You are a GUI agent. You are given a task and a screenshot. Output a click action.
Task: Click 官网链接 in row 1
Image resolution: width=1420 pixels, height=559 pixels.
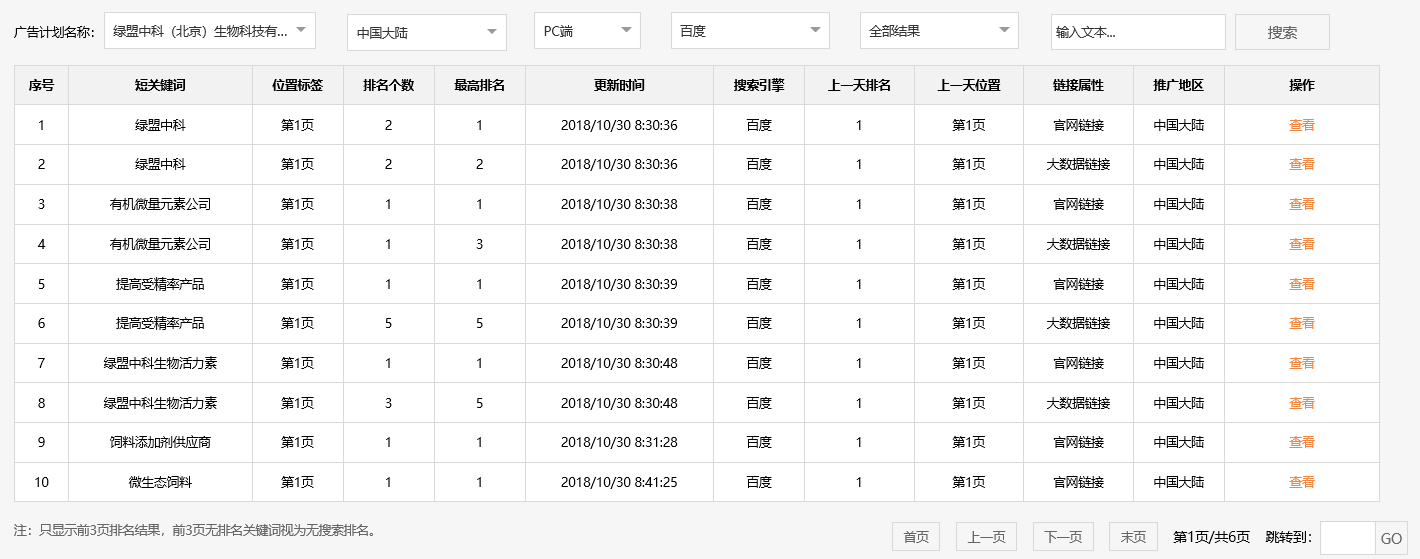(x=1078, y=125)
